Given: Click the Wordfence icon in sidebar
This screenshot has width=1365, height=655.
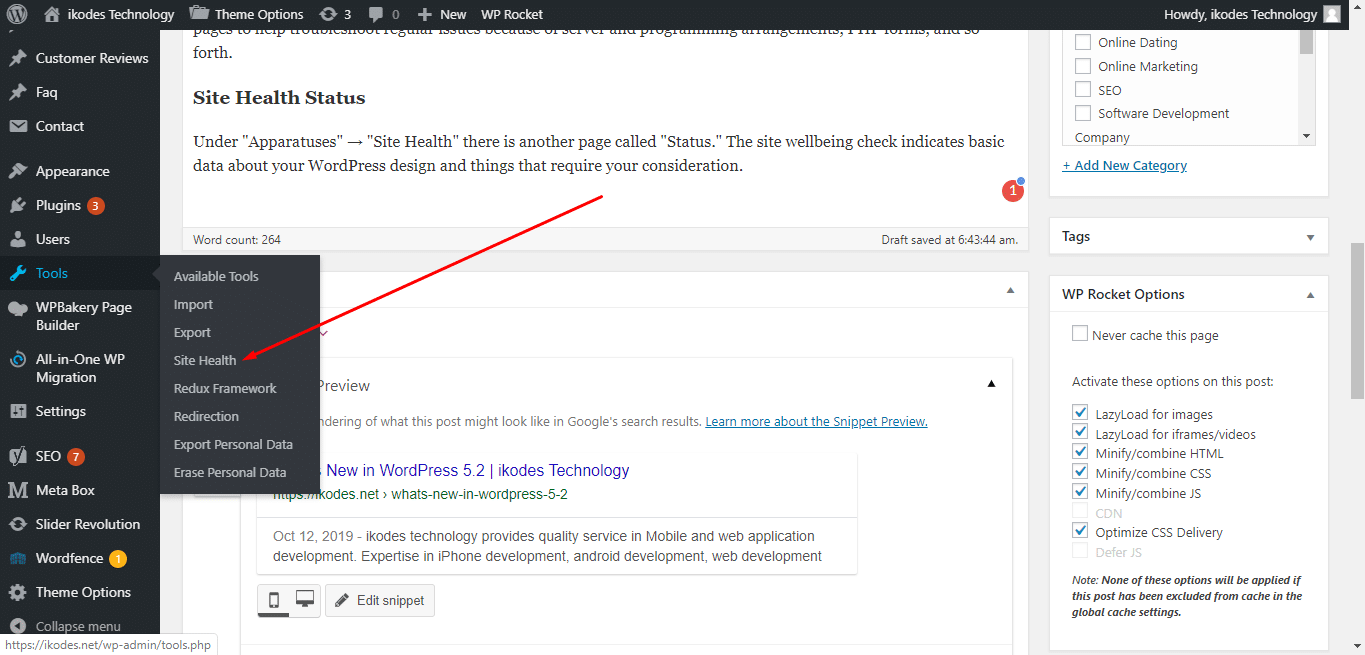Looking at the screenshot, I should (17, 558).
